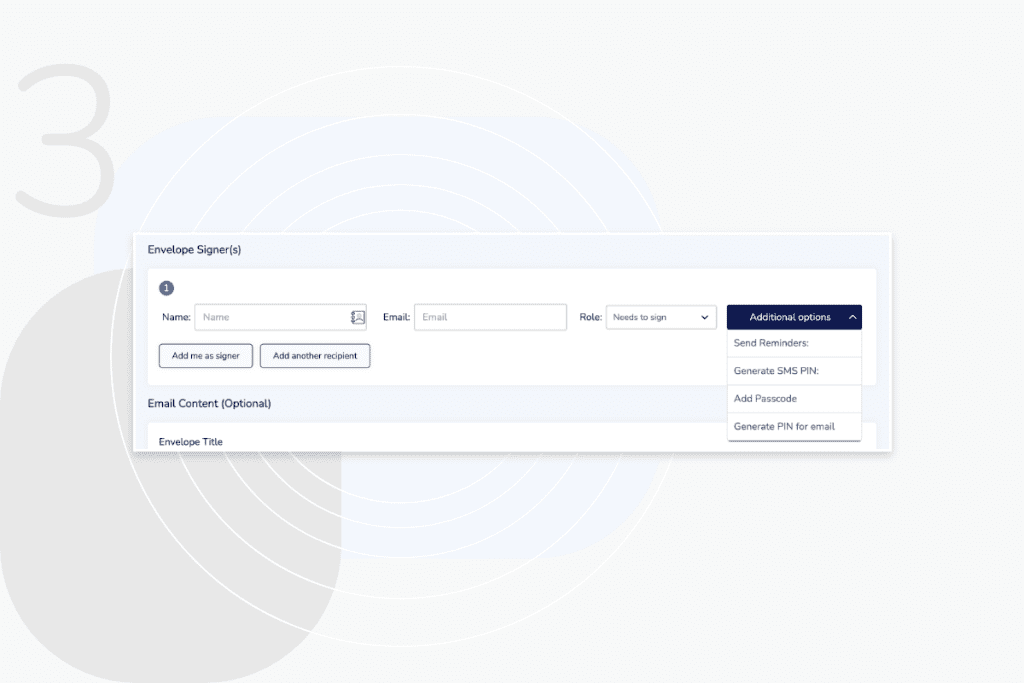Select Send Reminders option
Image resolution: width=1024 pixels, height=683 pixels.
(x=794, y=343)
